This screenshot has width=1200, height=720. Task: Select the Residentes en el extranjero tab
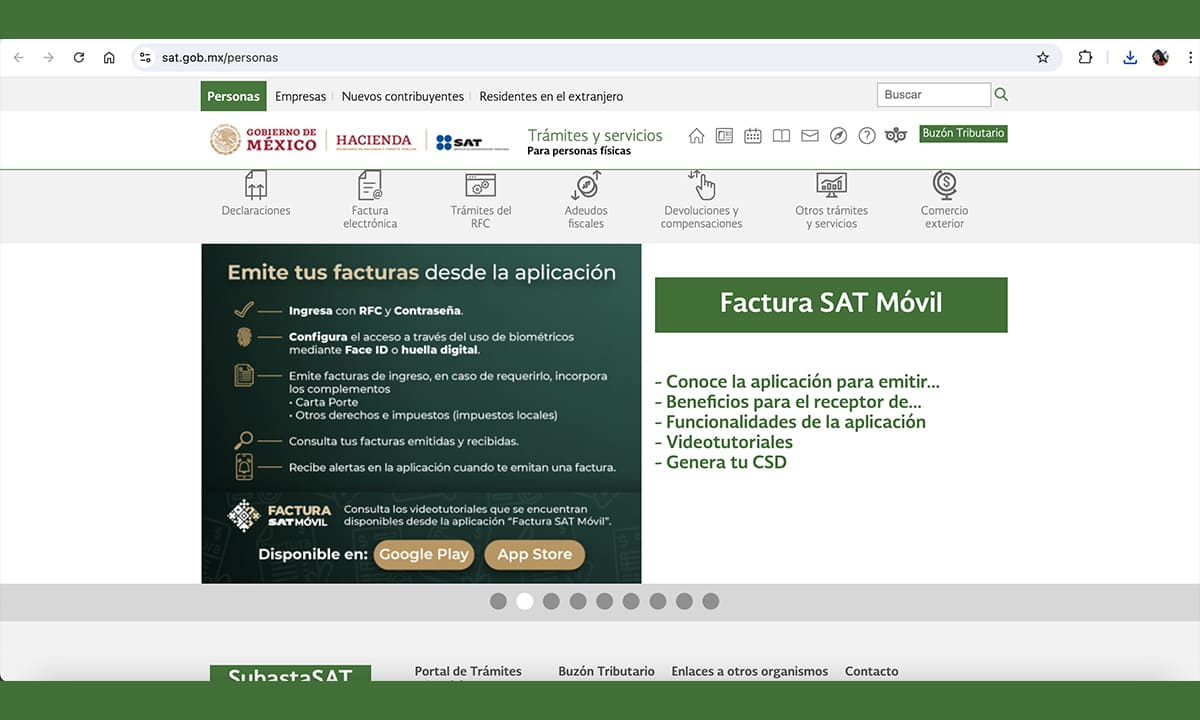click(x=551, y=96)
